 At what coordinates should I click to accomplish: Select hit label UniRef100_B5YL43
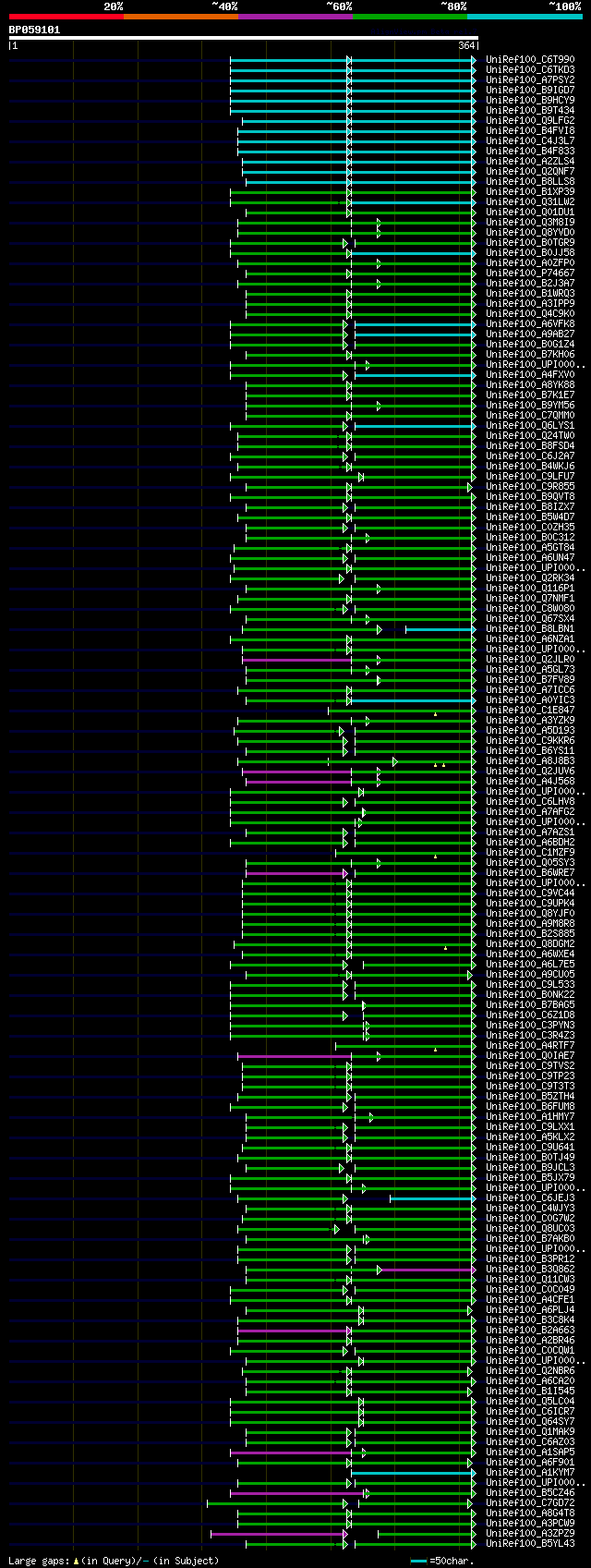point(530,1543)
